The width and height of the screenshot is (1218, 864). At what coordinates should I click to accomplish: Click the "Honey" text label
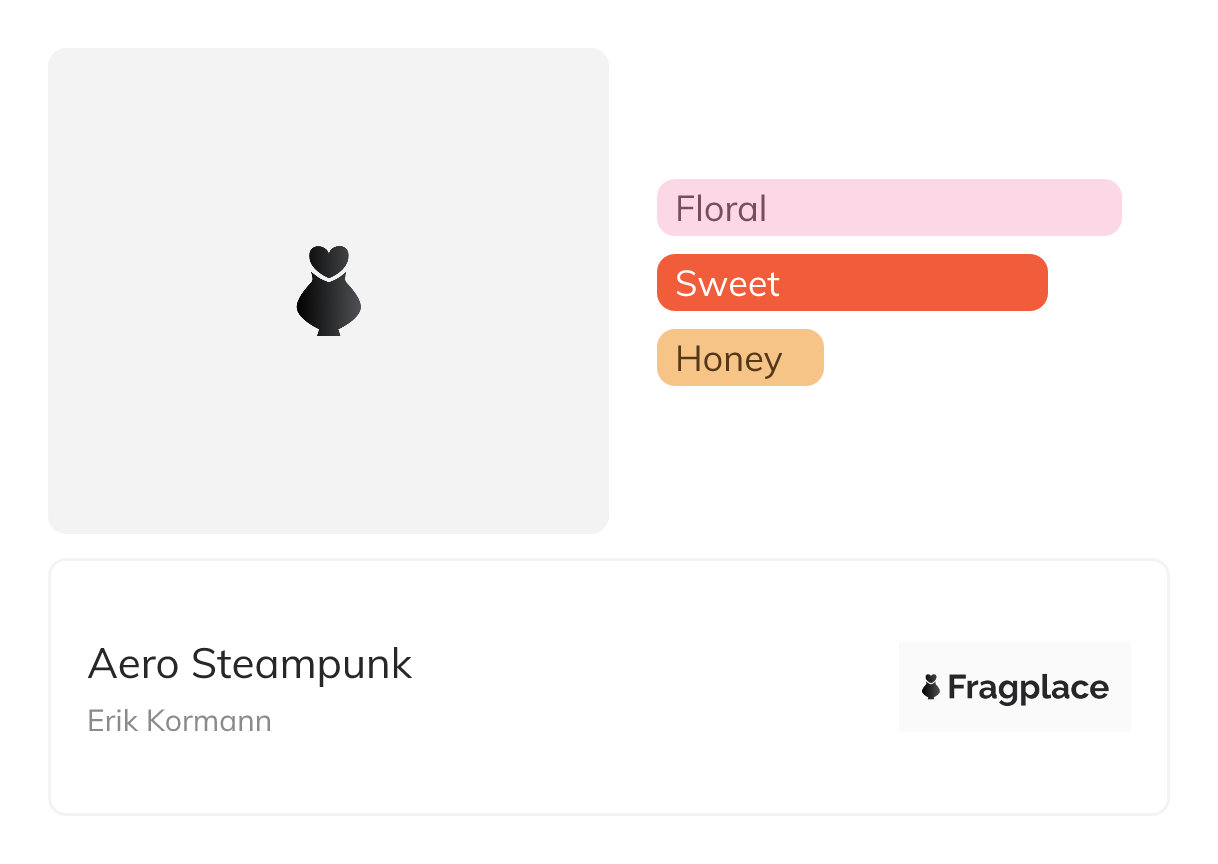(x=728, y=359)
